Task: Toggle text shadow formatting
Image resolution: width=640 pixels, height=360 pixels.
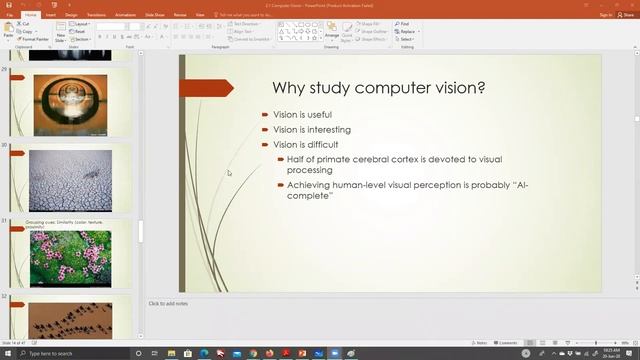Action: 122,37
